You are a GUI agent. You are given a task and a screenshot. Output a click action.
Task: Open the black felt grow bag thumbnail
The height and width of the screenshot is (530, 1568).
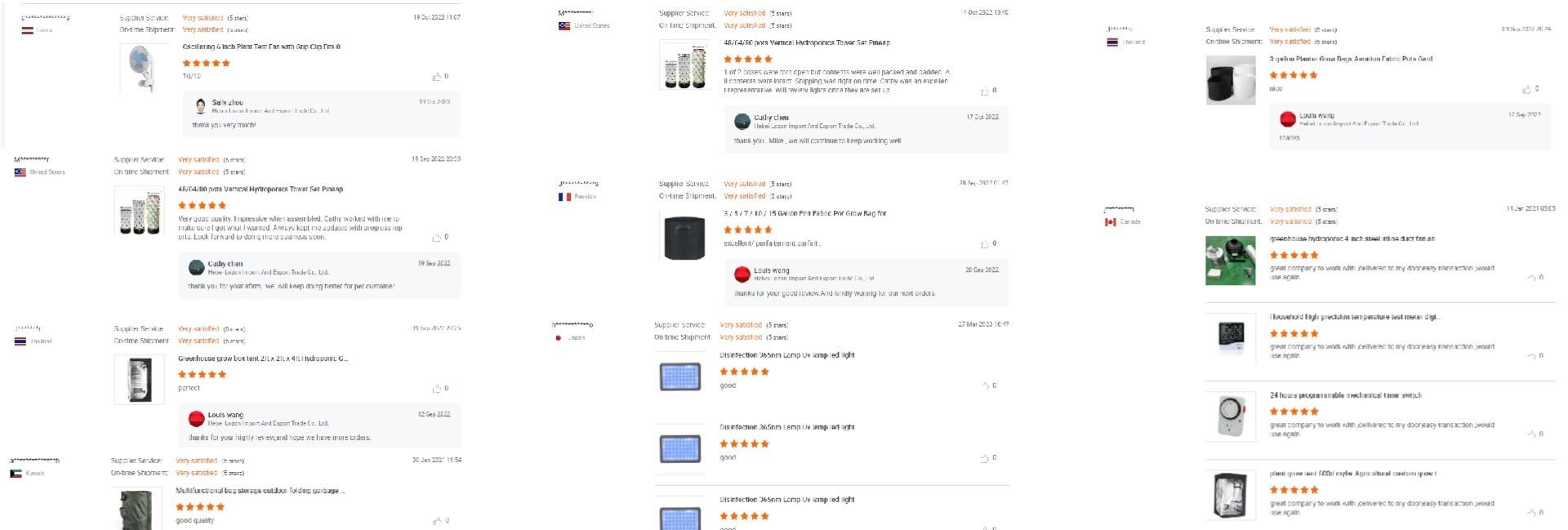click(x=684, y=237)
